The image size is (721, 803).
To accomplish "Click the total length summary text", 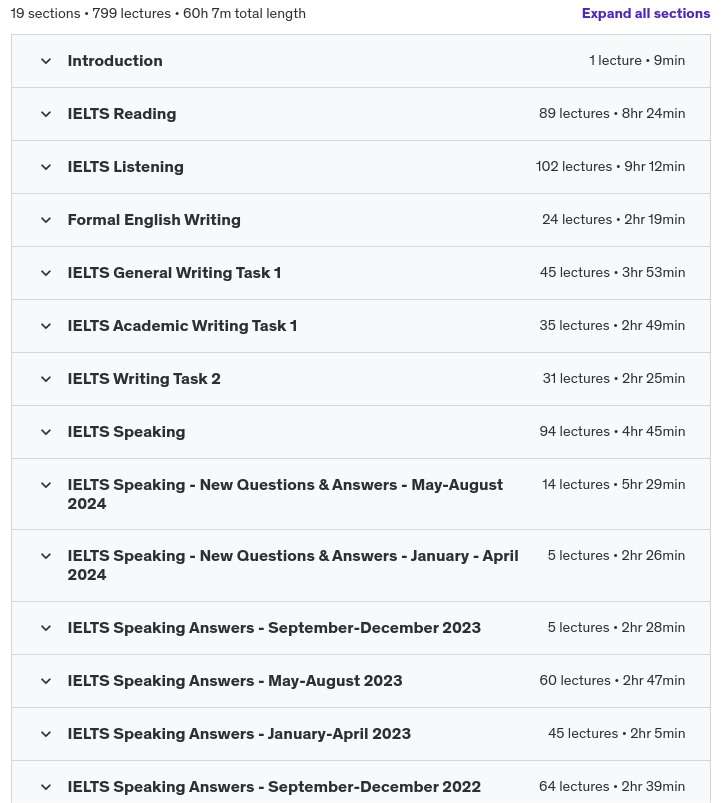I will [x=158, y=13].
